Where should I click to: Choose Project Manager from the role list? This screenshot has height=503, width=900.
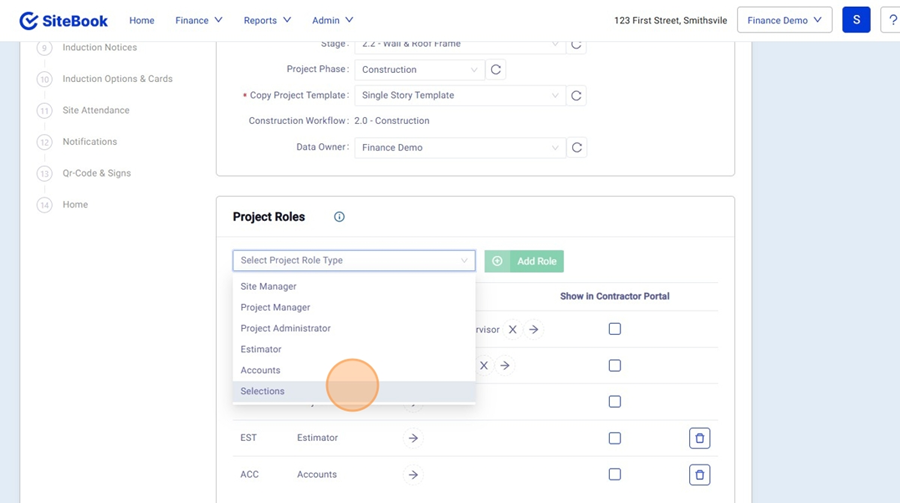coord(275,308)
